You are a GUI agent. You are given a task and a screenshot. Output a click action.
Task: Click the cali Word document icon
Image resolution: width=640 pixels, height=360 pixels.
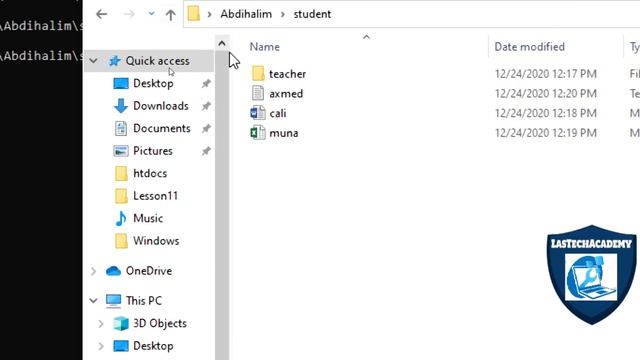point(258,113)
